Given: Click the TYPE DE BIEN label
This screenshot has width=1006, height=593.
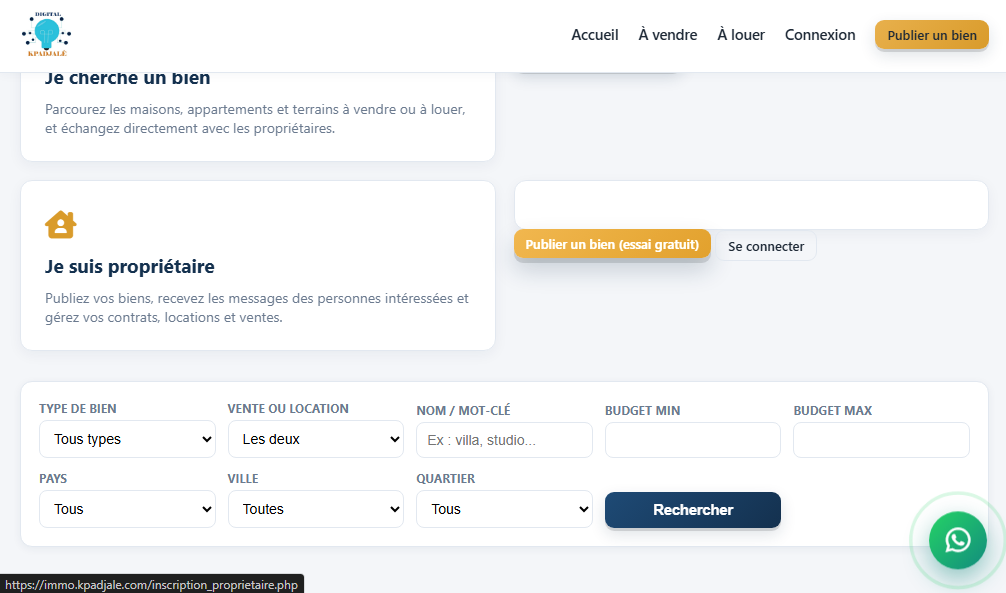Looking at the screenshot, I should click(x=78, y=409).
